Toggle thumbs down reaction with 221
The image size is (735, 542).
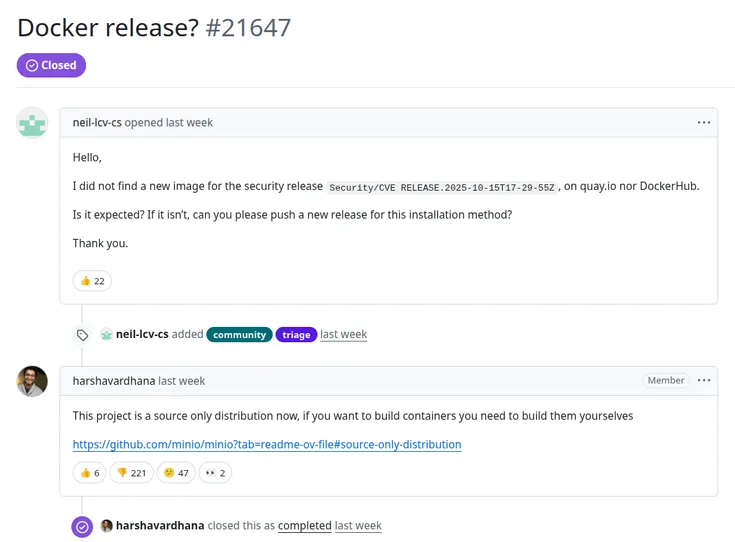[131, 472]
